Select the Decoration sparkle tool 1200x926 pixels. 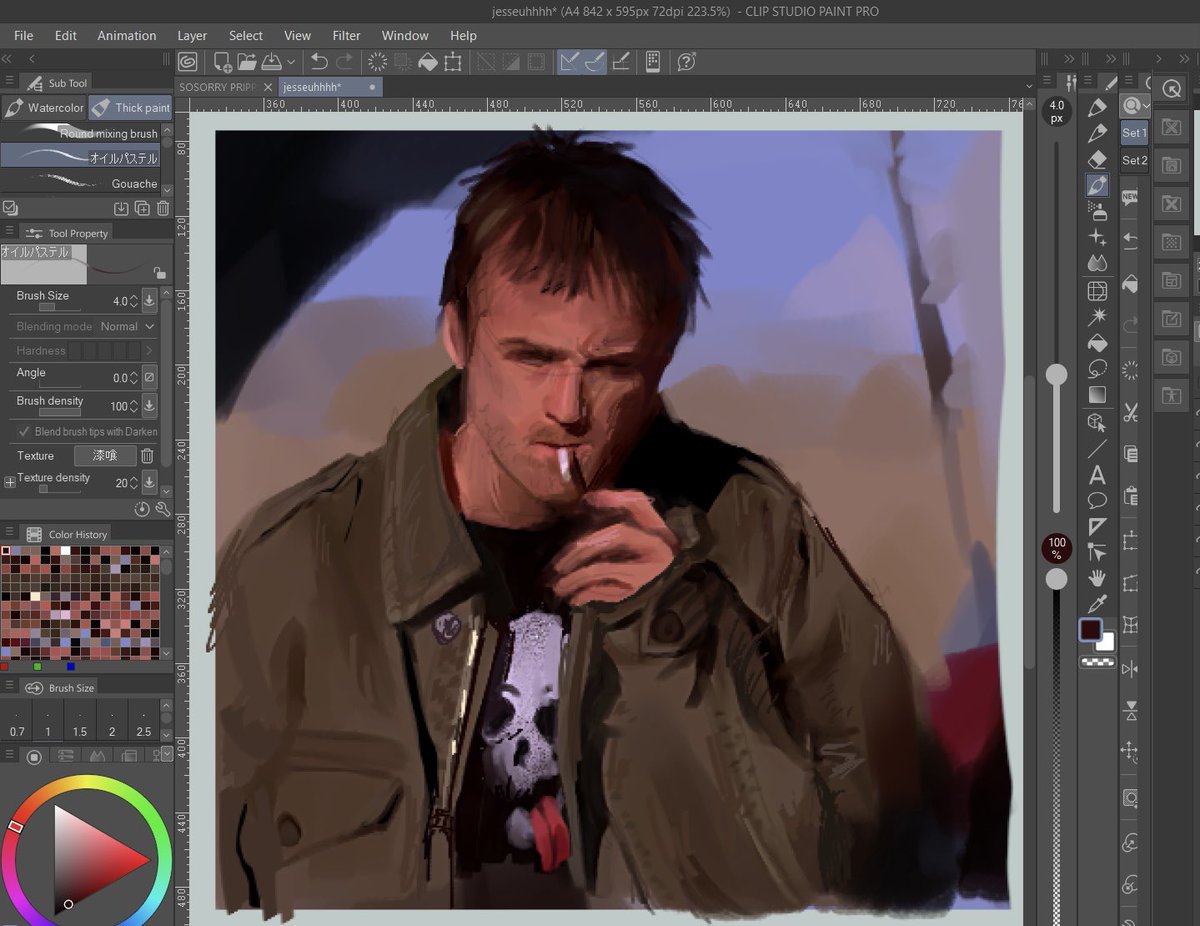point(1097,237)
